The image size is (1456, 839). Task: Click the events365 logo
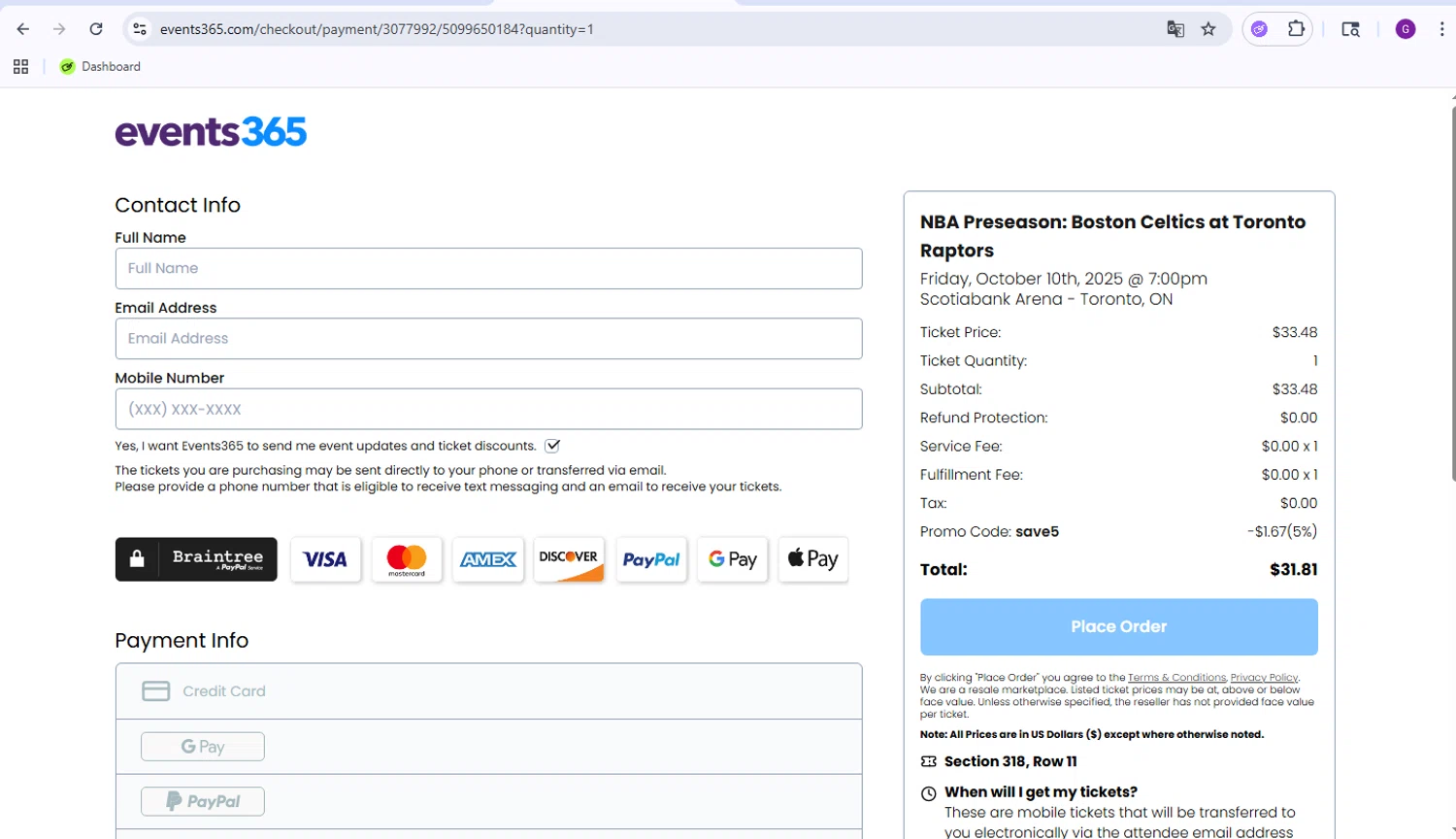click(x=211, y=132)
